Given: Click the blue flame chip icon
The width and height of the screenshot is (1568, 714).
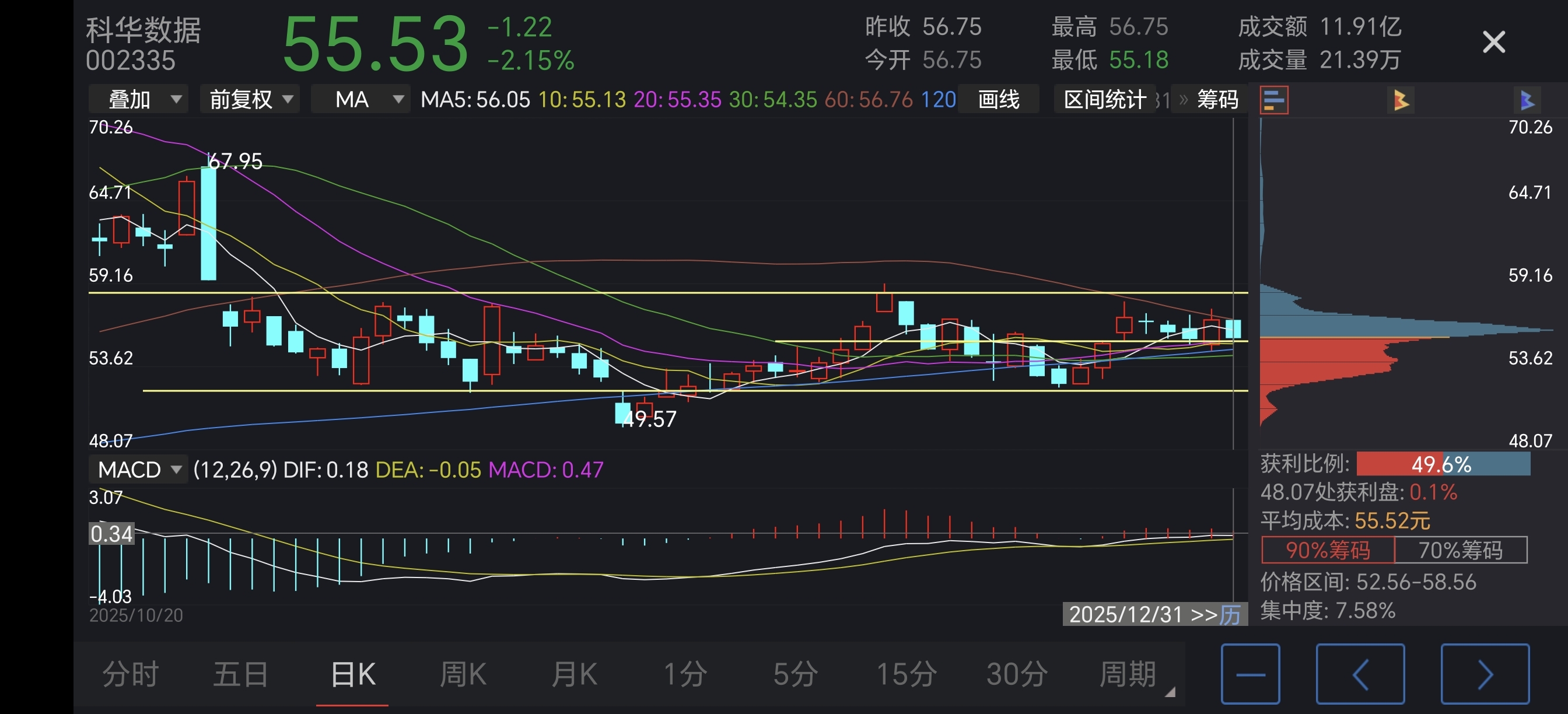Looking at the screenshot, I should (1527, 100).
